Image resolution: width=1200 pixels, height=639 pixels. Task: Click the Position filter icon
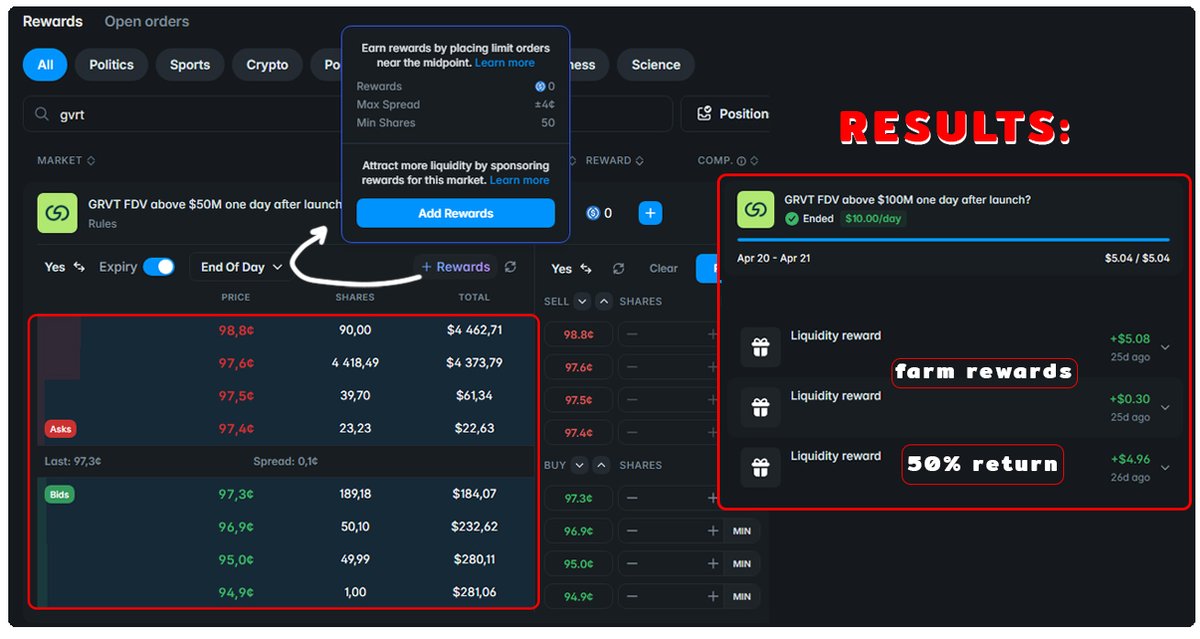[704, 114]
